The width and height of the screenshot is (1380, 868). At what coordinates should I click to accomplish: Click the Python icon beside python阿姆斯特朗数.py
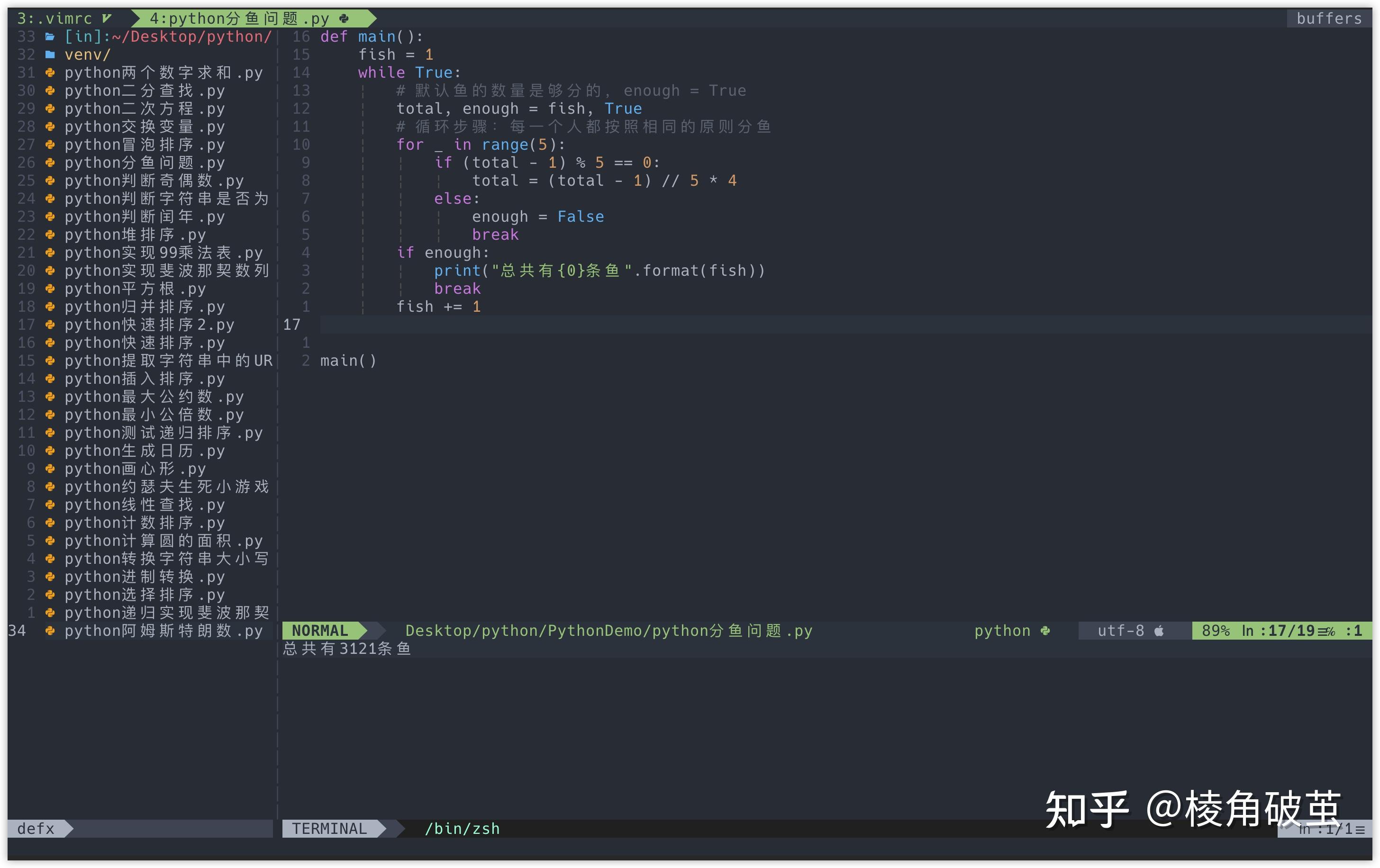click(x=50, y=630)
